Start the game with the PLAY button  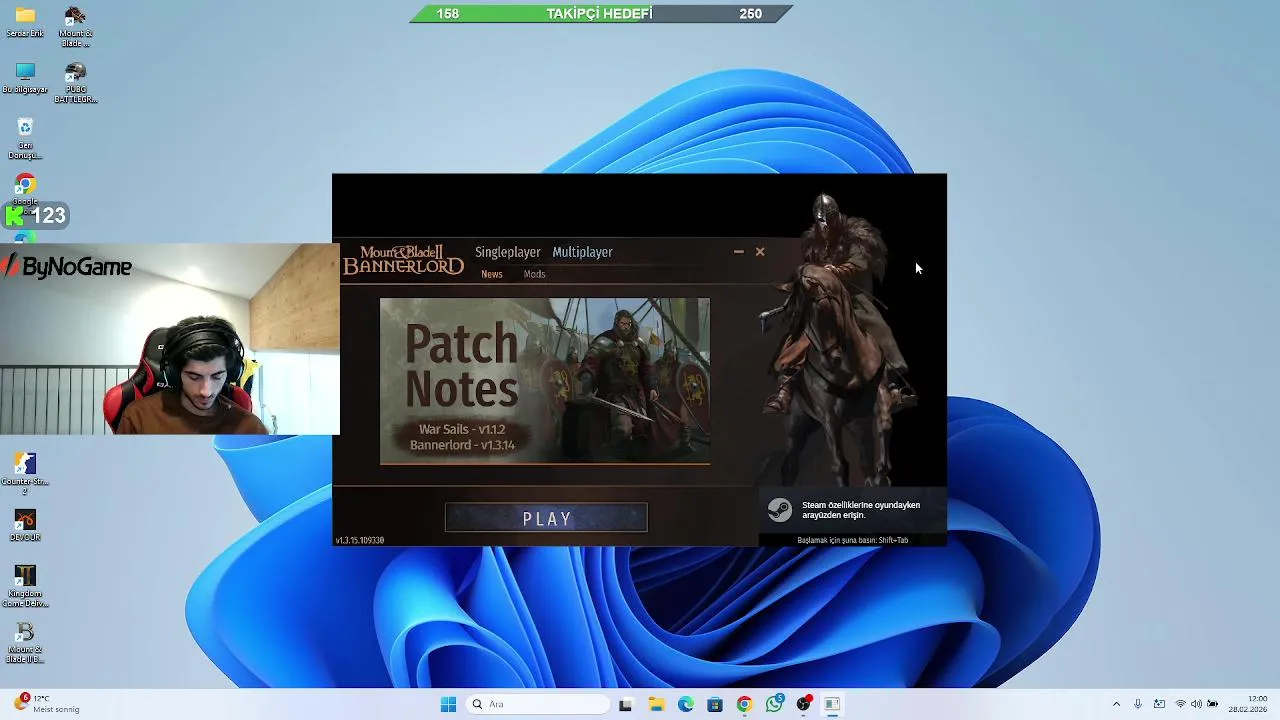click(546, 518)
